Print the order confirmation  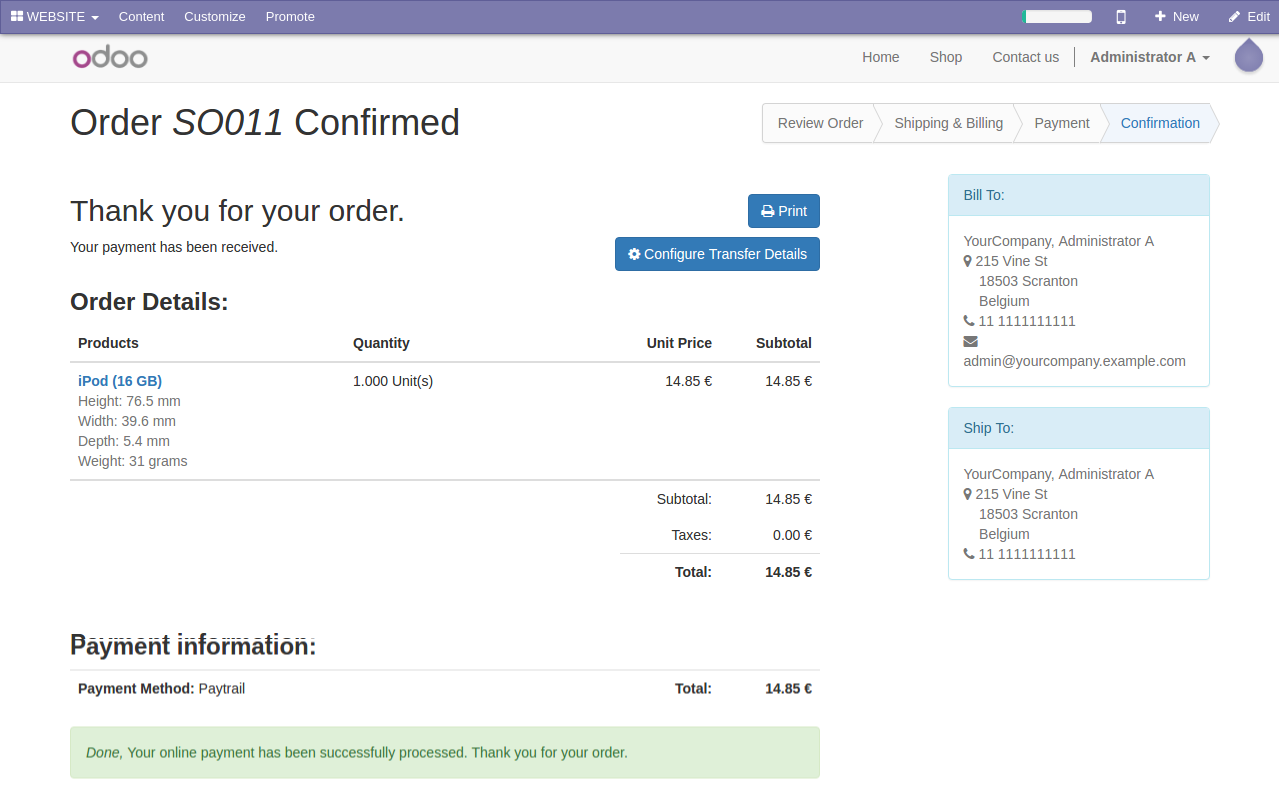784,211
